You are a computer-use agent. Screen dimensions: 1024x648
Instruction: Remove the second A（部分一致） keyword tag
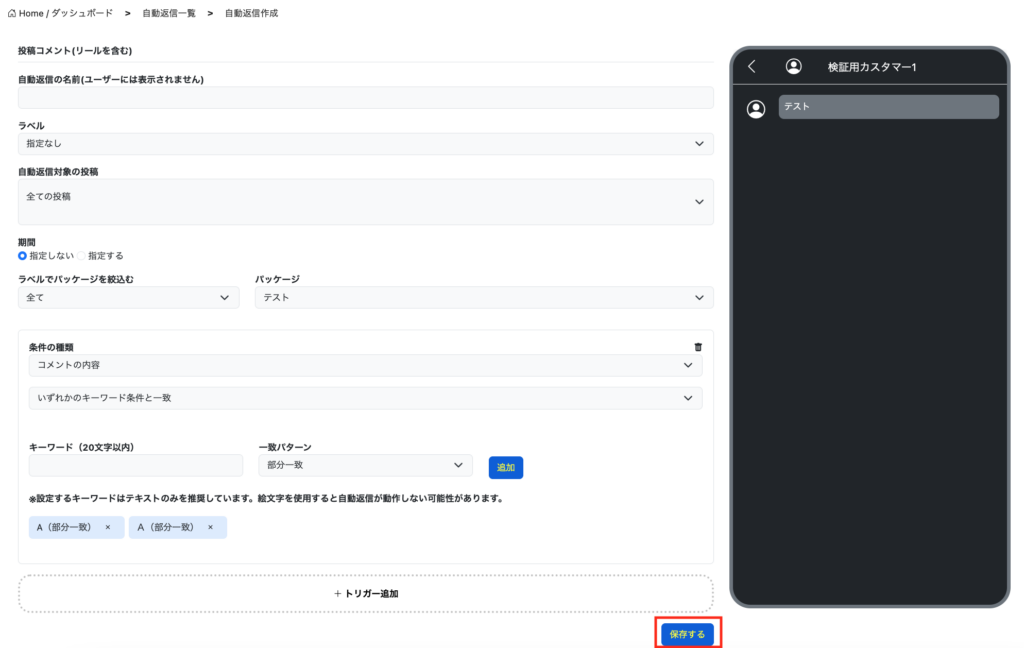[210, 527]
